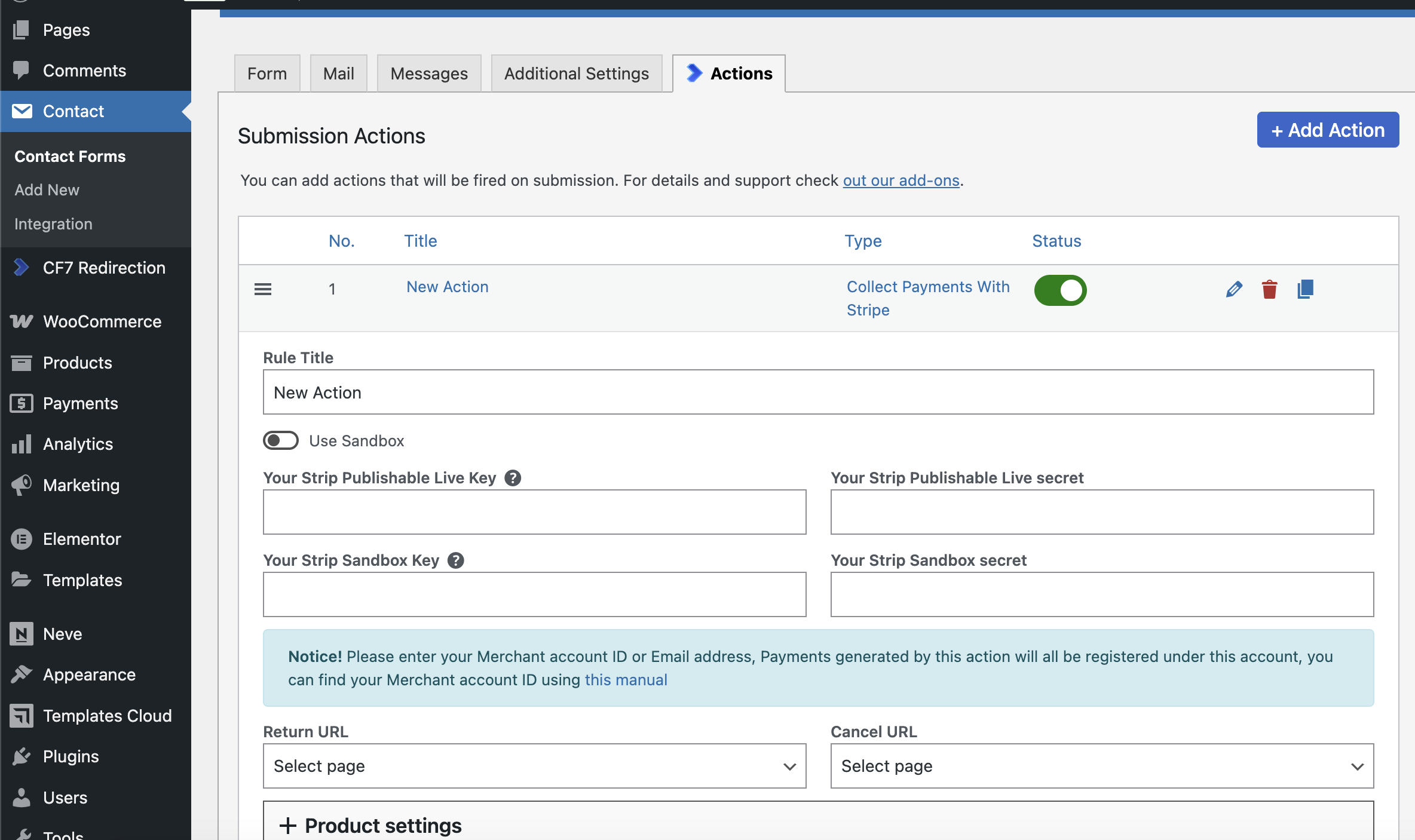Click help icon beside Strip Publishable Live Key
The width and height of the screenshot is (1415, 840).
(x=513, y=478)
